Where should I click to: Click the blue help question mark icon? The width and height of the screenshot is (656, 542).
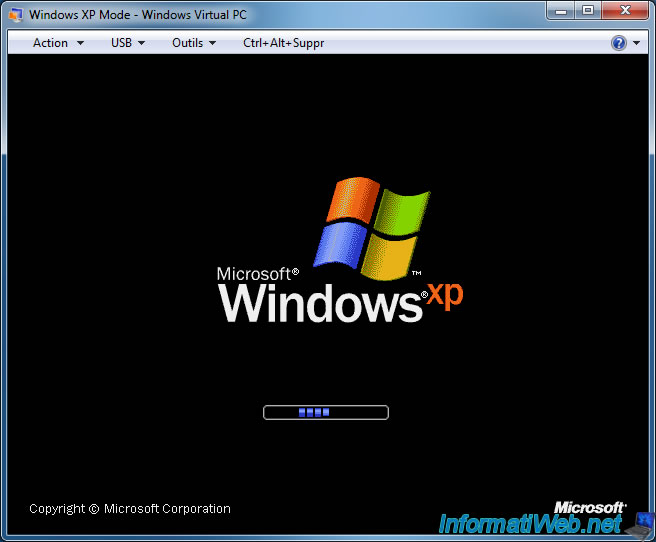click(618, 43)
